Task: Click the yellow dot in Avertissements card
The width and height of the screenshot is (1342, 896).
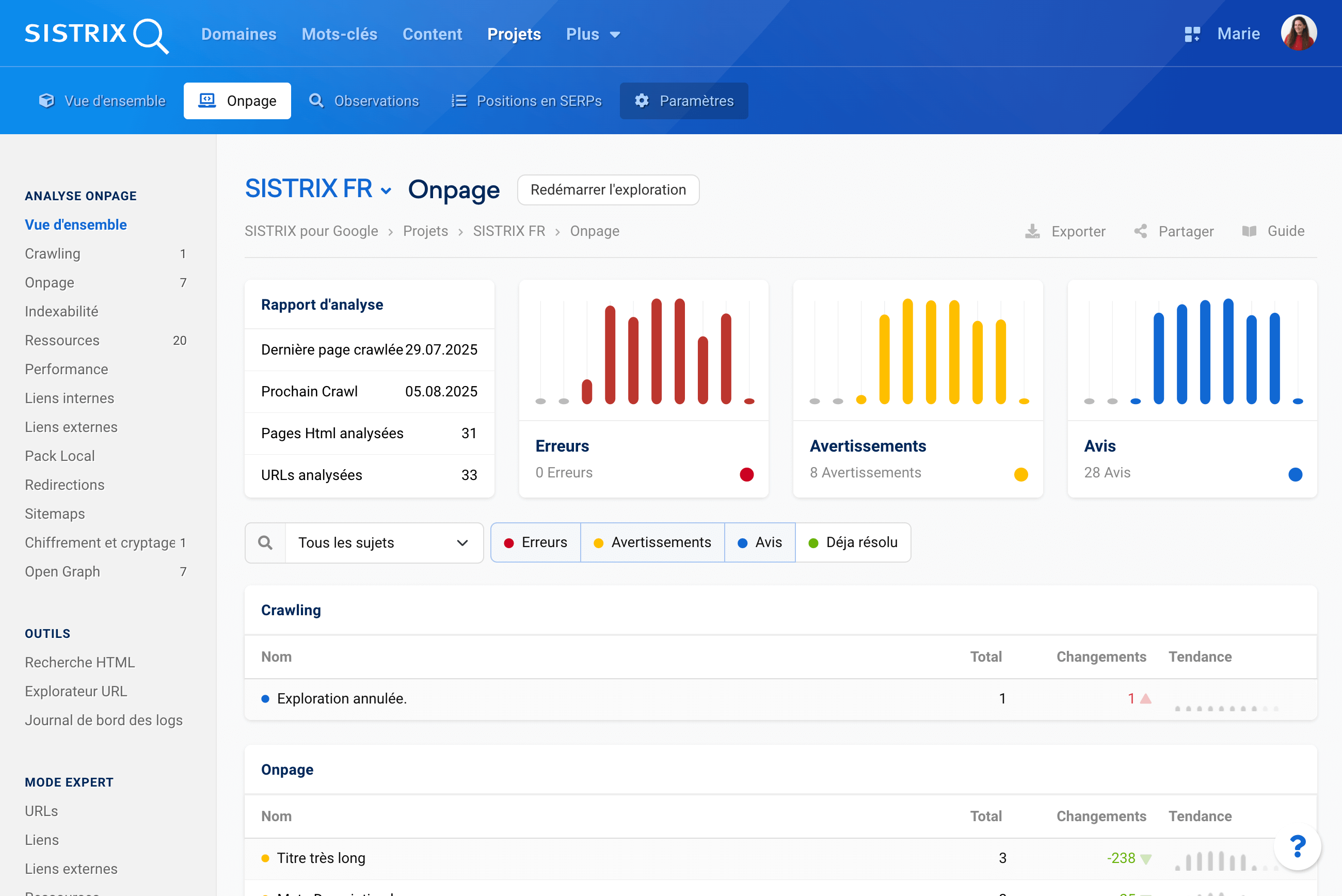Action: pos(1021,474)
